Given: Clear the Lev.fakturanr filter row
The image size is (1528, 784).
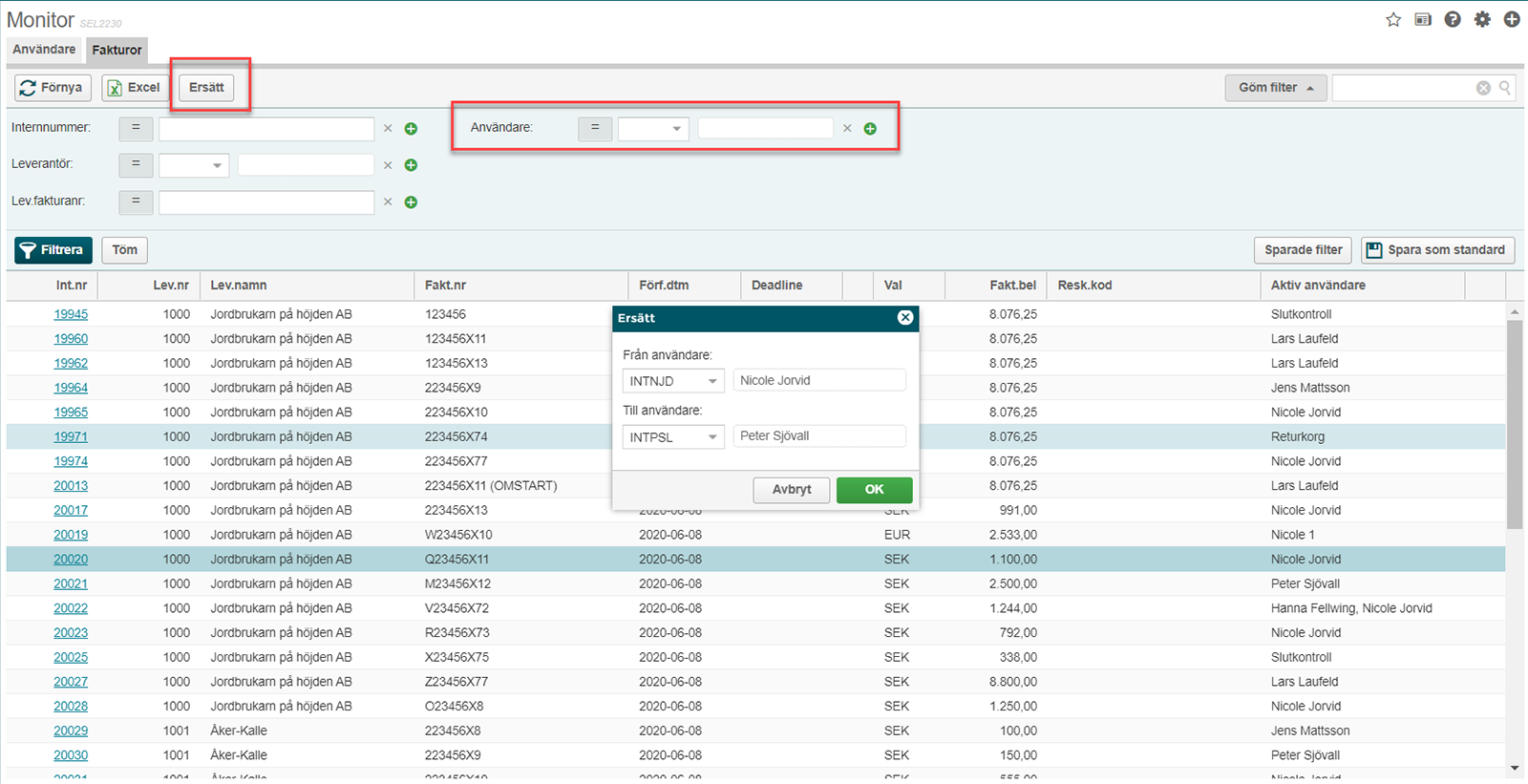Looking at the screenshot, I should (x=388, y=201).
